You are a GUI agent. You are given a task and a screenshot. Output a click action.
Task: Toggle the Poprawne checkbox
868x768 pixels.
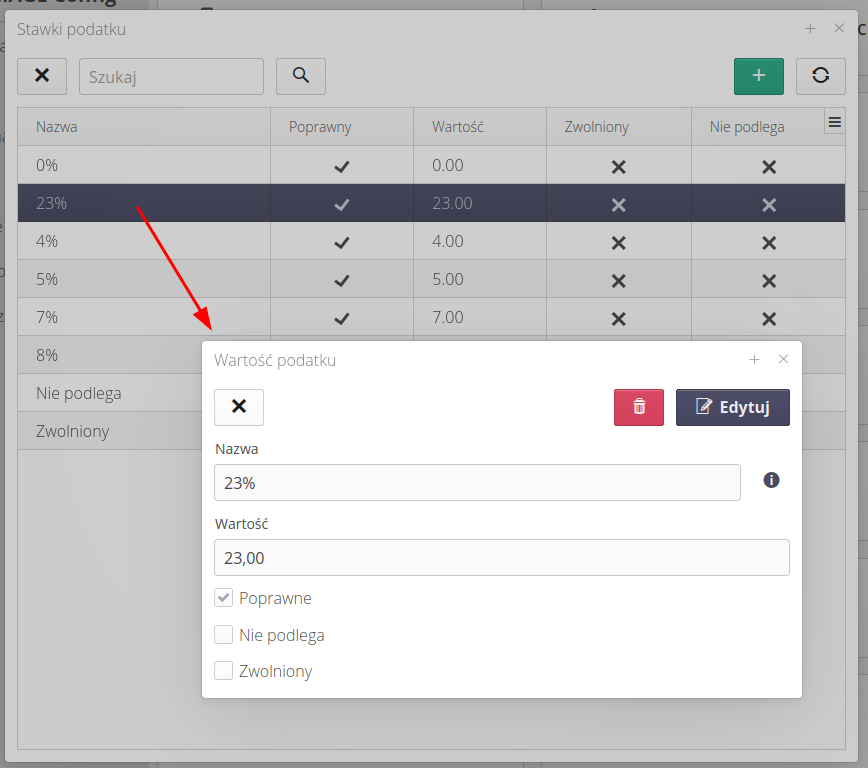224,598
